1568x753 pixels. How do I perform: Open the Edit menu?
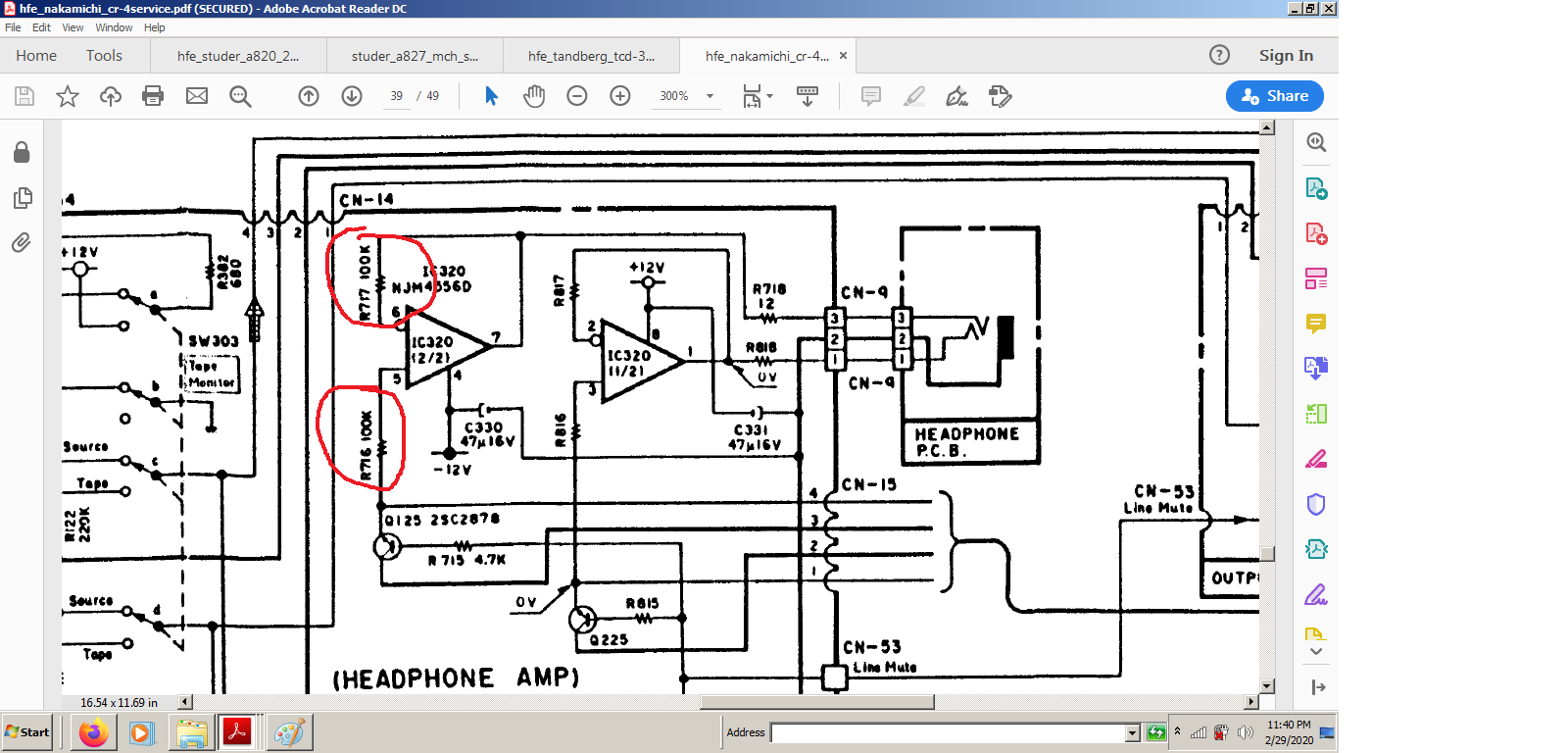click(x=41, y=27)
